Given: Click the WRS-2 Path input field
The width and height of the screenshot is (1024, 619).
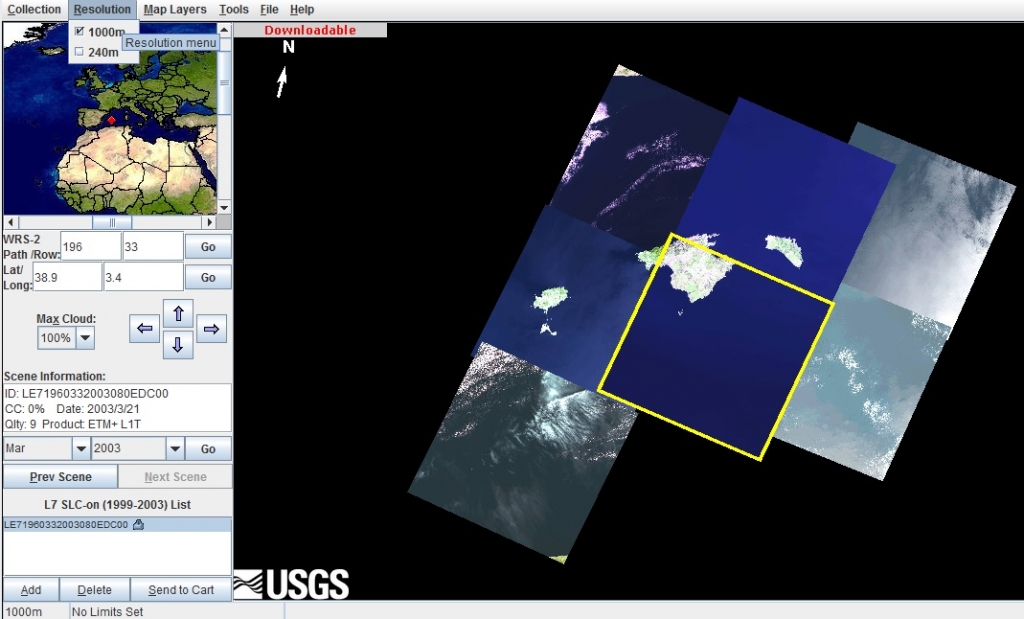Looking at the screenshot, I should click(90, 246).
